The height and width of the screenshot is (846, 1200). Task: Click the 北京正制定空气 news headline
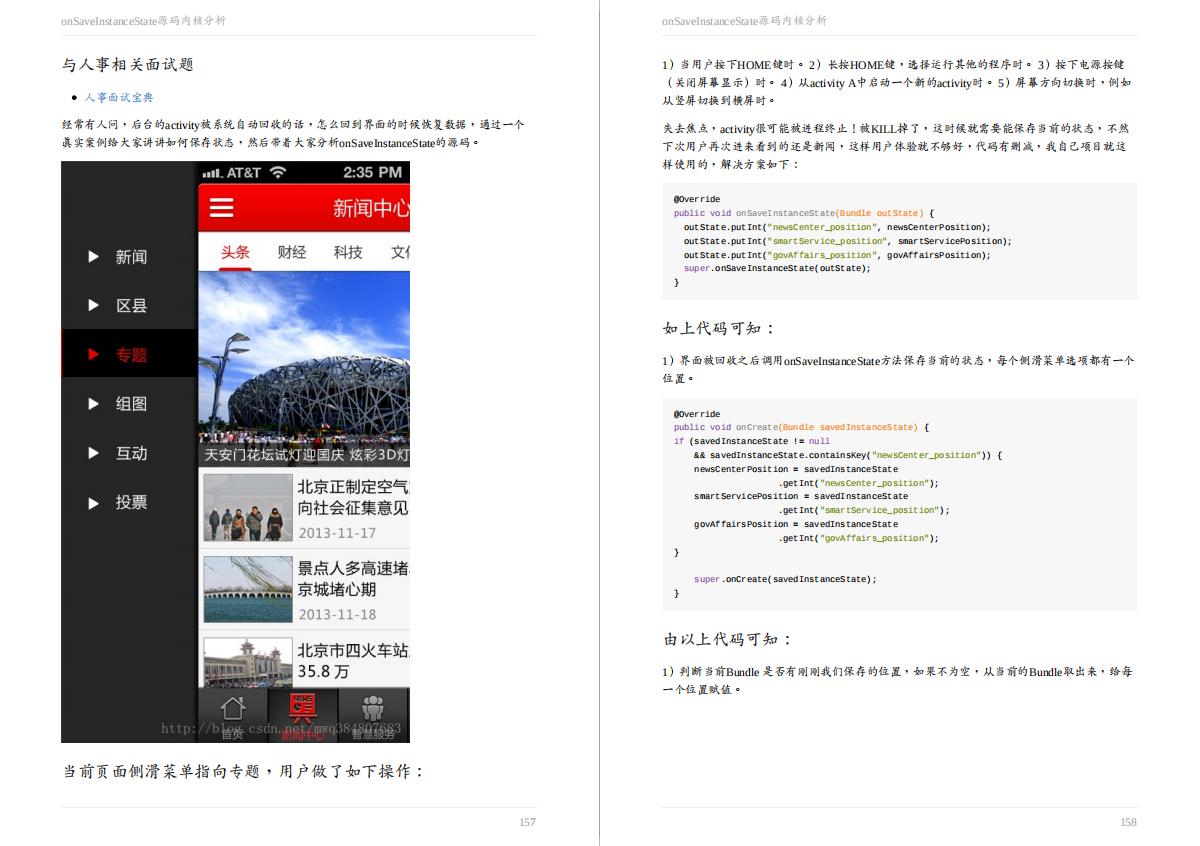[x=353, y=497]
